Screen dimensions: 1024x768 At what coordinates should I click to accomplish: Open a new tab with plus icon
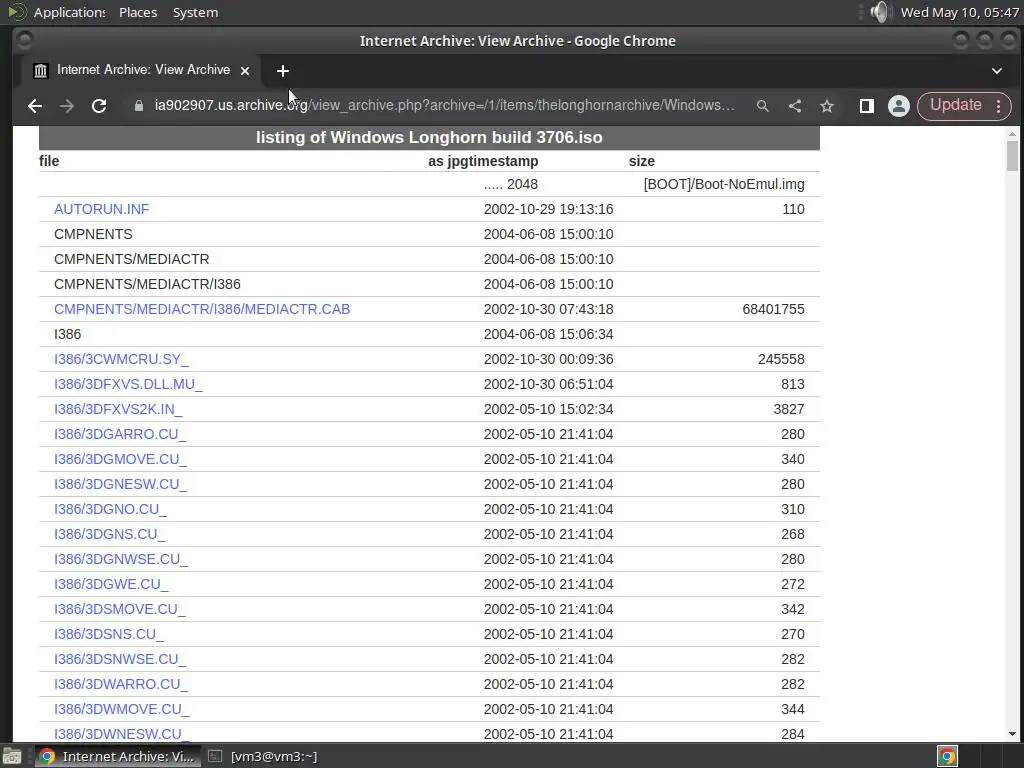pos(283,71)
